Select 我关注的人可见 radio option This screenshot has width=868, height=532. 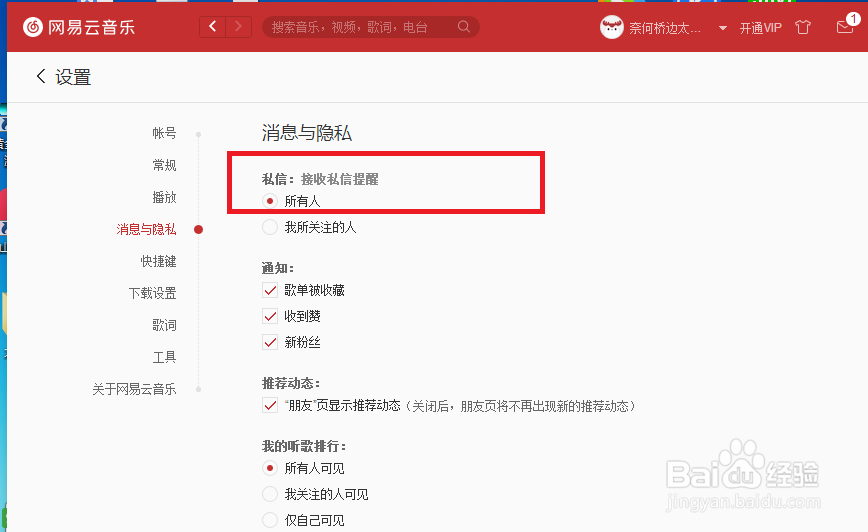(270, 494)
